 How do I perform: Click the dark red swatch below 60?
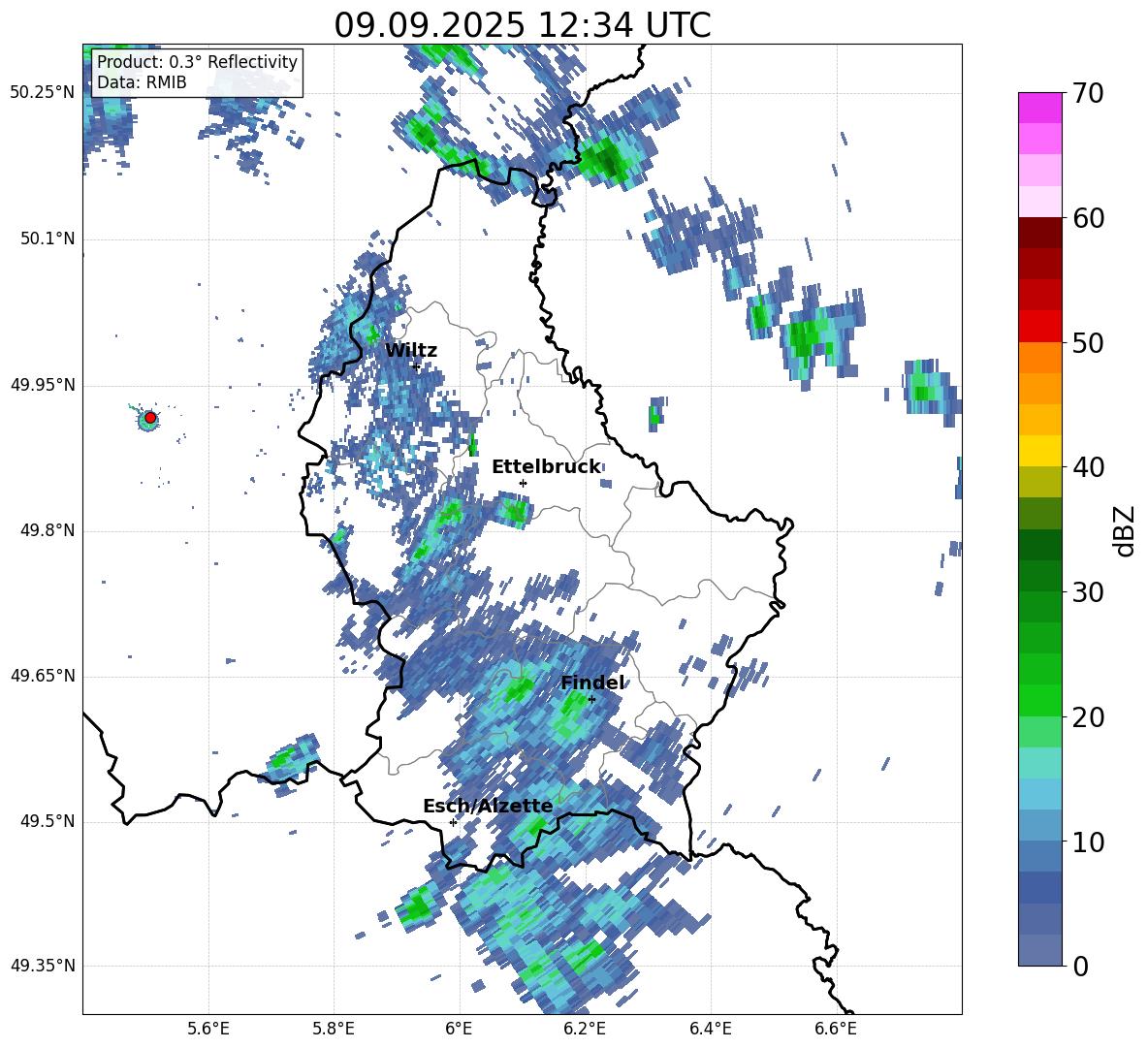pos(1039,232)
